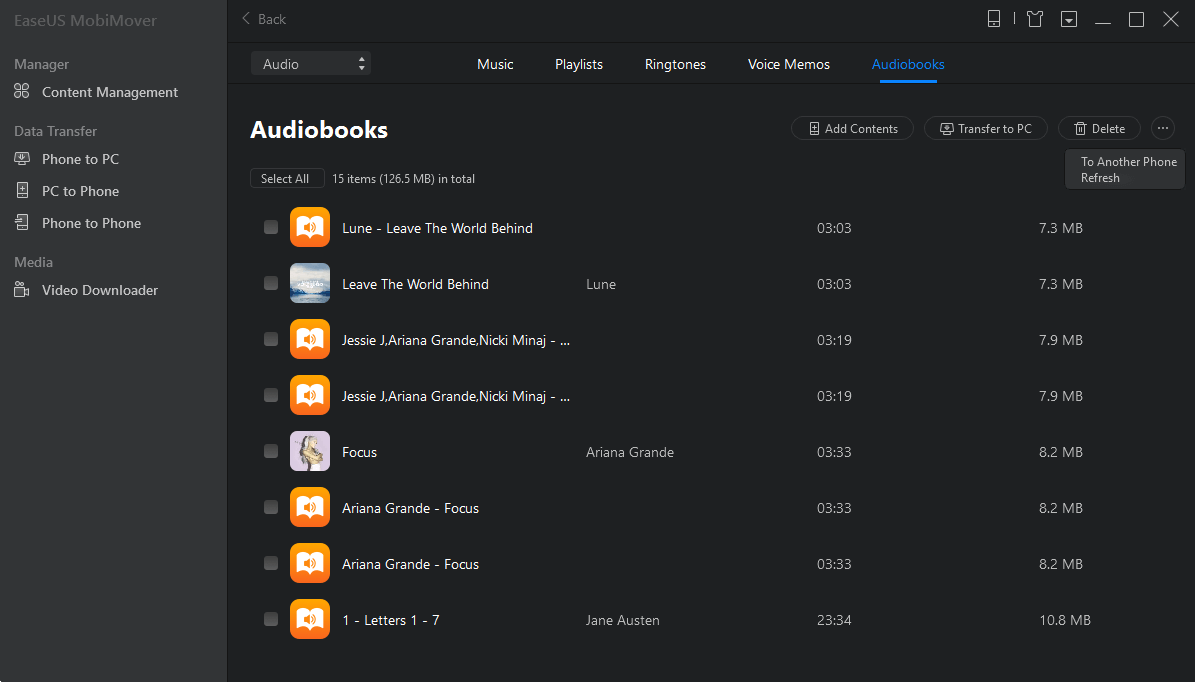Choose Refresh from the menu
Screen dimensions: 1195x682
[x=1100, y=178]
